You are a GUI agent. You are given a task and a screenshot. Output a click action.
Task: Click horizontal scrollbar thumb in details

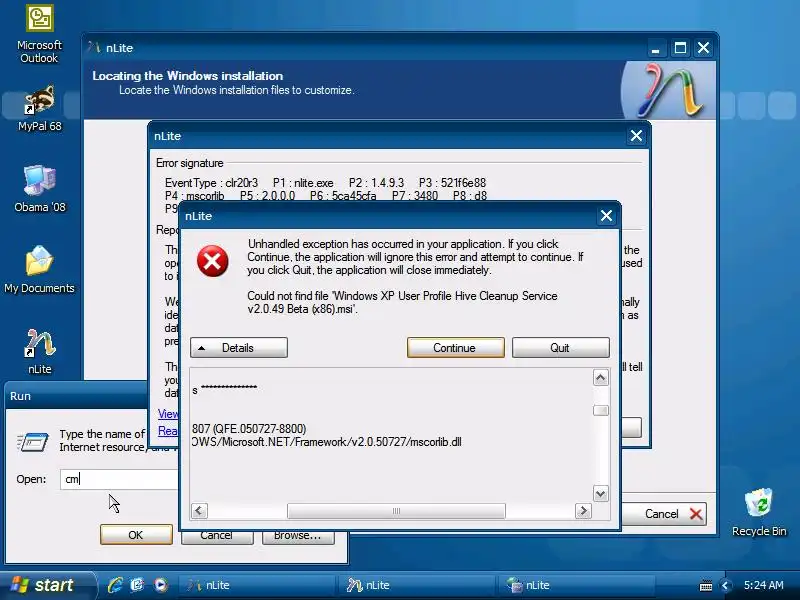(396, 511)
